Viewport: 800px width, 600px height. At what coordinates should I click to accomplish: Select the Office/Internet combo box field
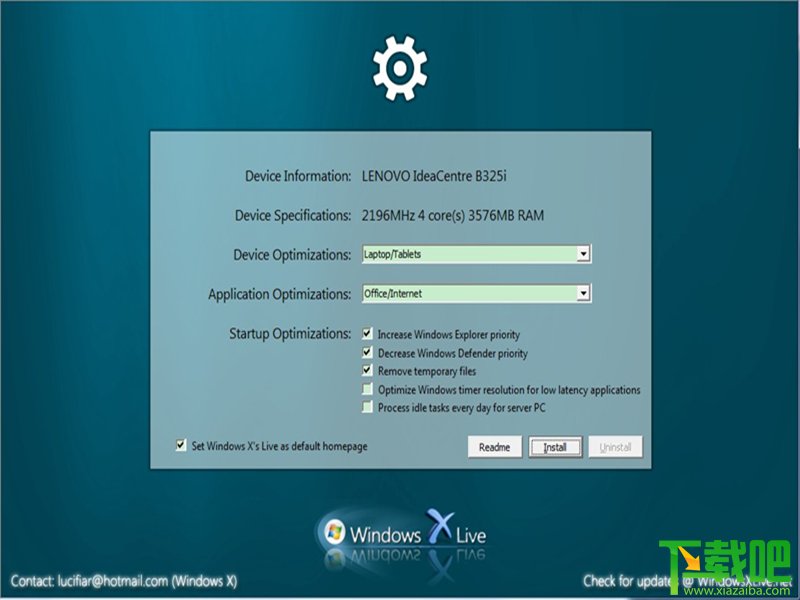[477, 293]
